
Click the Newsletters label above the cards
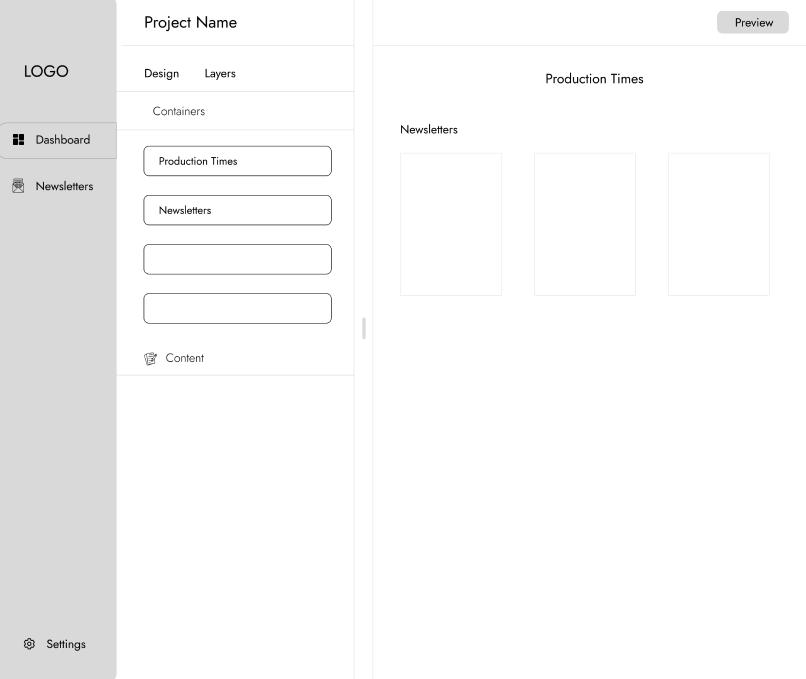(428, 129)
